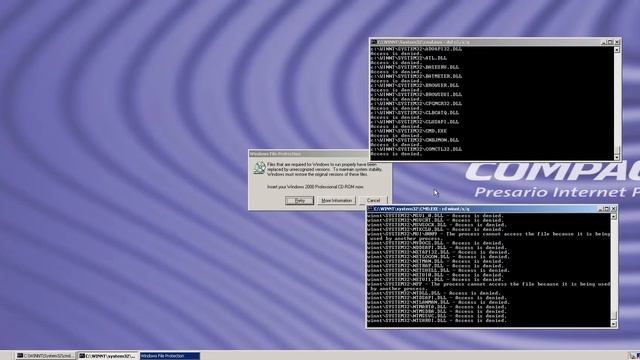Click 'Insert your Windows 2000 Professional CD-ROM now' text
This screenshot has width=640, height=360.
click(315, 187)
